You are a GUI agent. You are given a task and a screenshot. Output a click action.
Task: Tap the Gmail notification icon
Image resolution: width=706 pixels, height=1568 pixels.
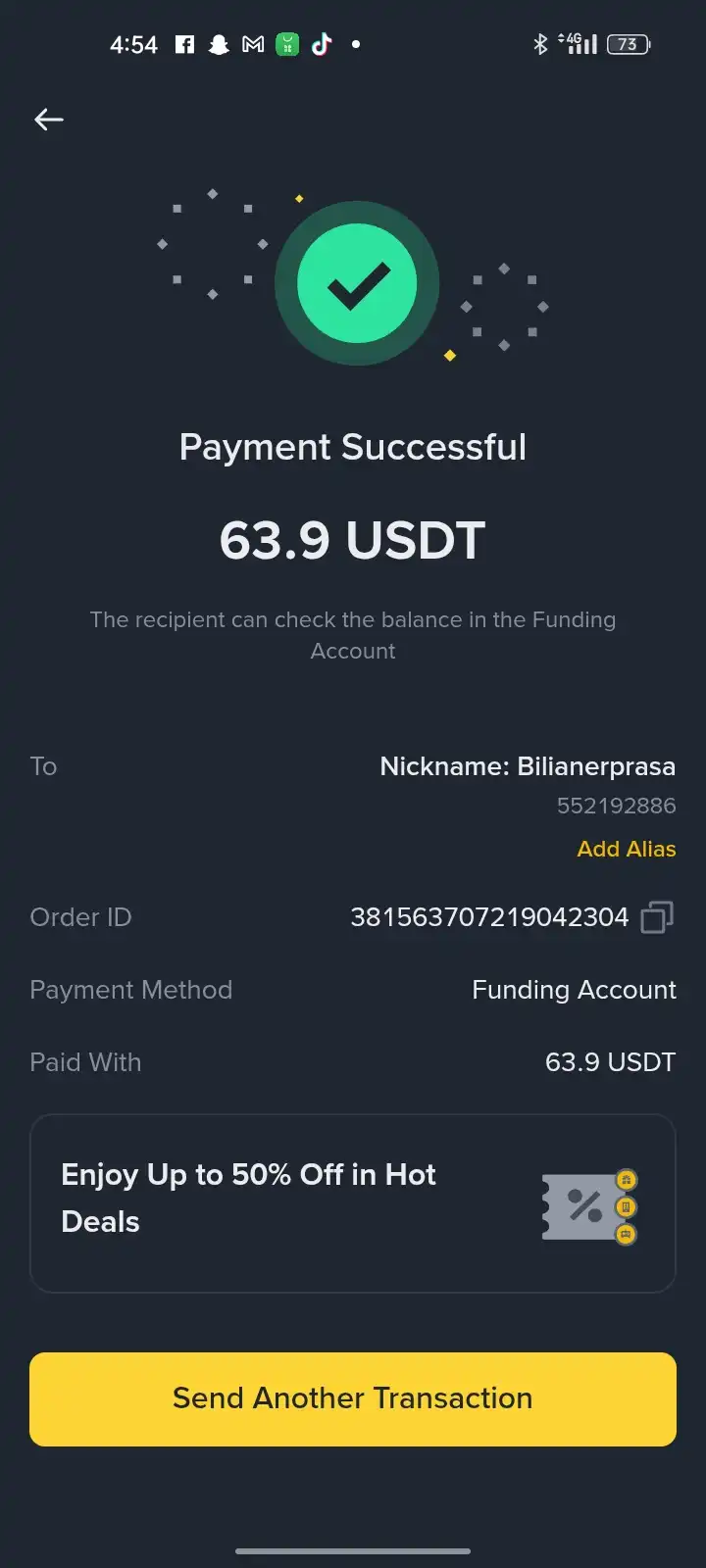pos(253,44)
